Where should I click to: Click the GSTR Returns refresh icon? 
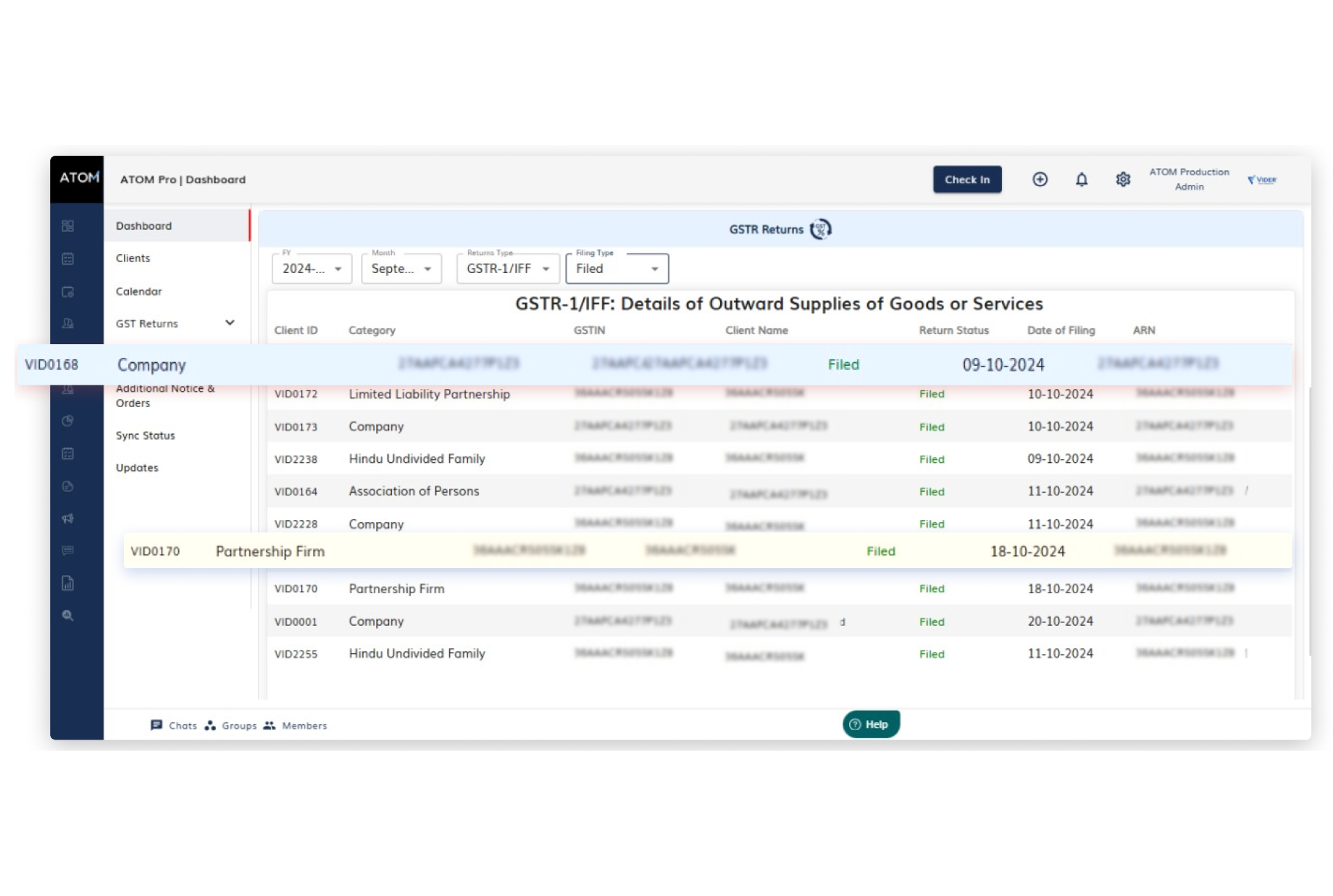pos(821,230)
